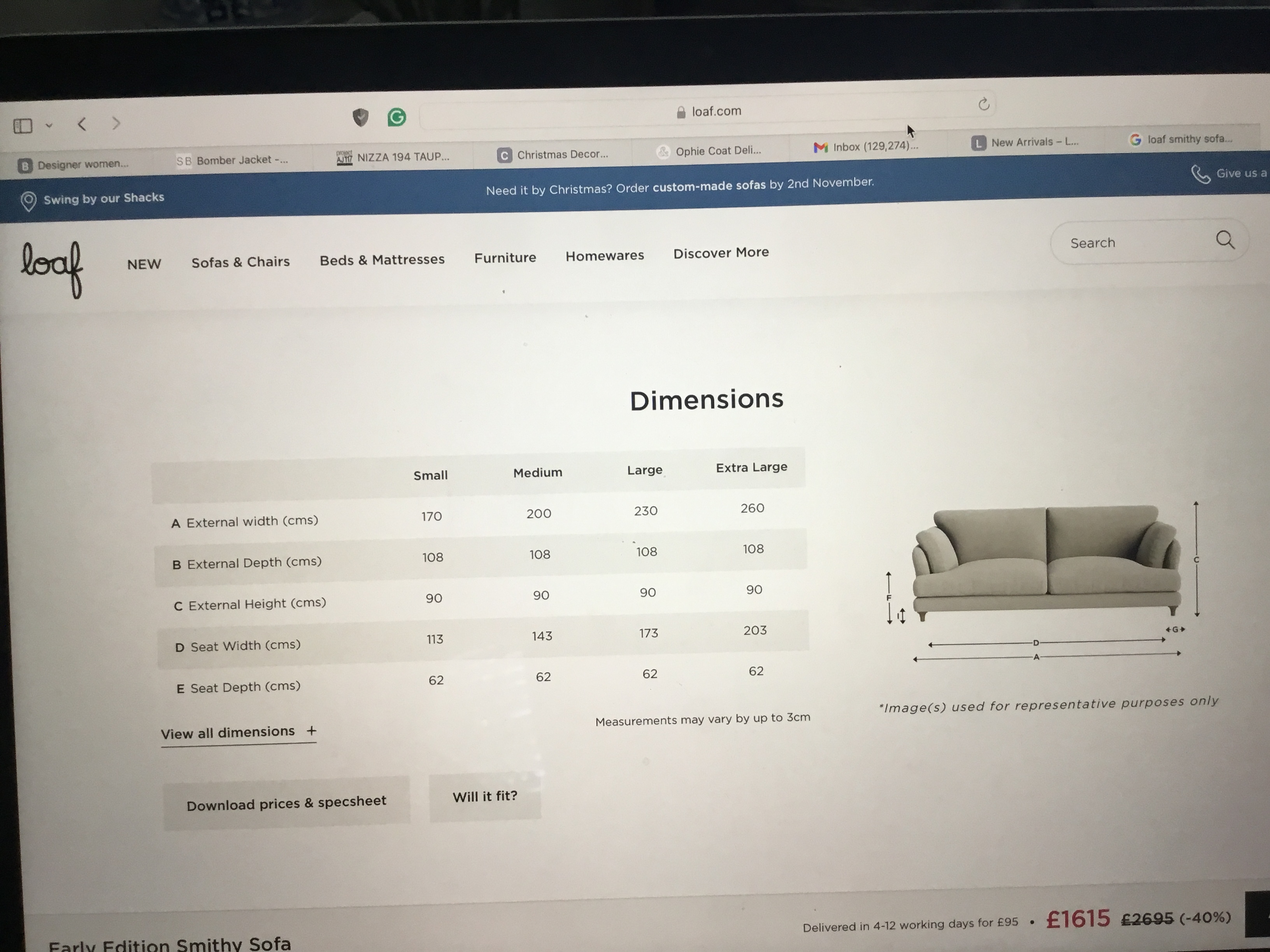The width and height of the screenshot is (1270, 952).
Task: Click the browser forward arrow
Action: tap(116, 123)
